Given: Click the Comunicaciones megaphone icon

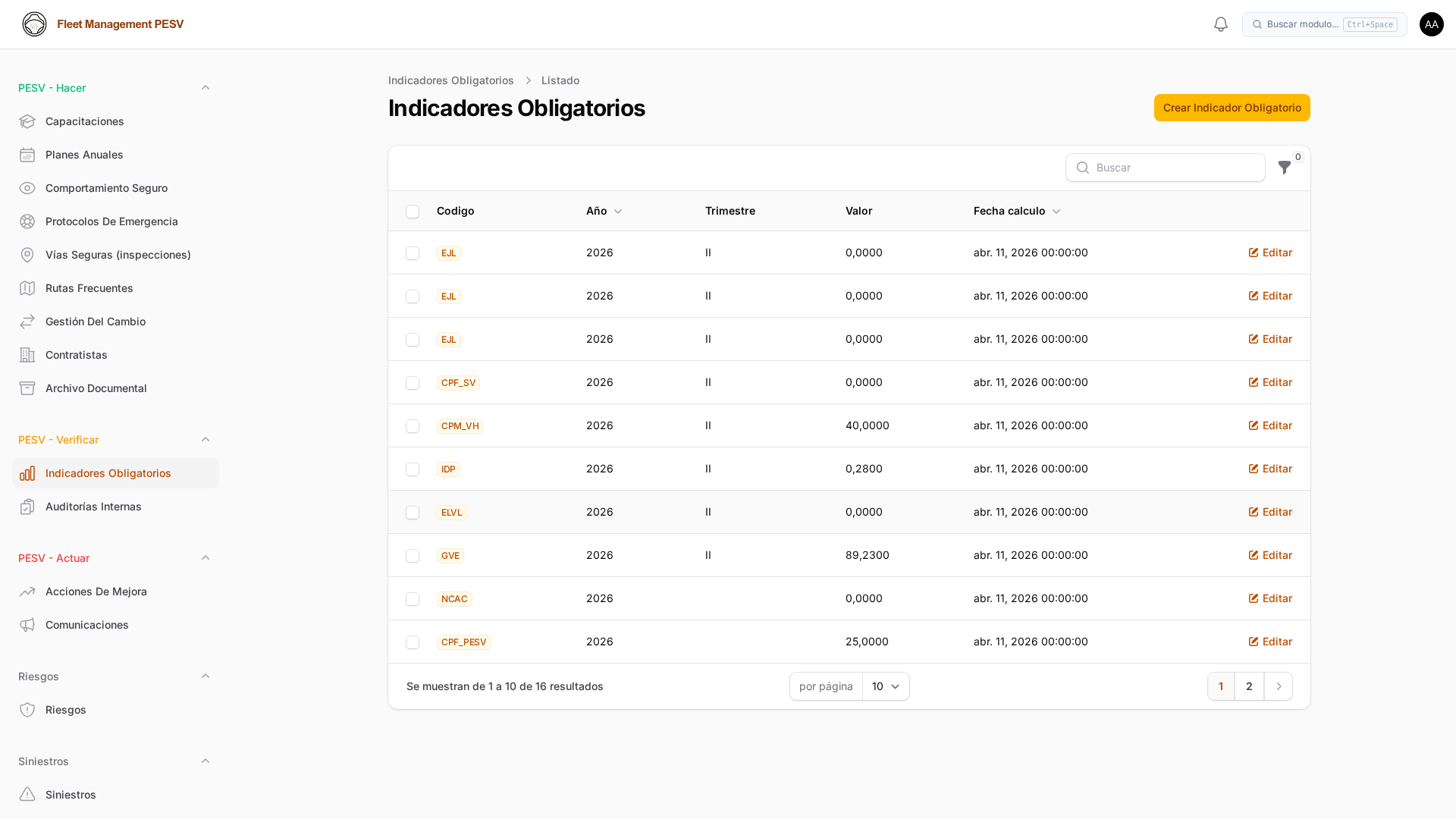Looking at the screenshot, I should 27,625.
